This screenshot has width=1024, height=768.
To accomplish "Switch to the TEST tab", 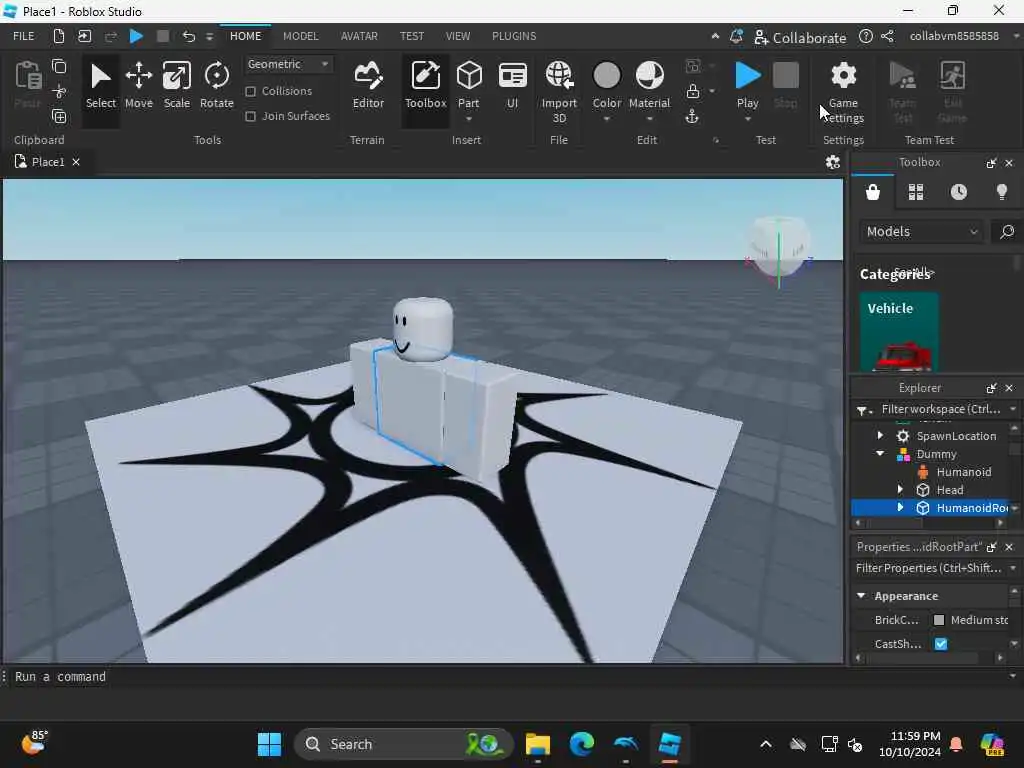I will pyautogui.click(x=411, y=36).
